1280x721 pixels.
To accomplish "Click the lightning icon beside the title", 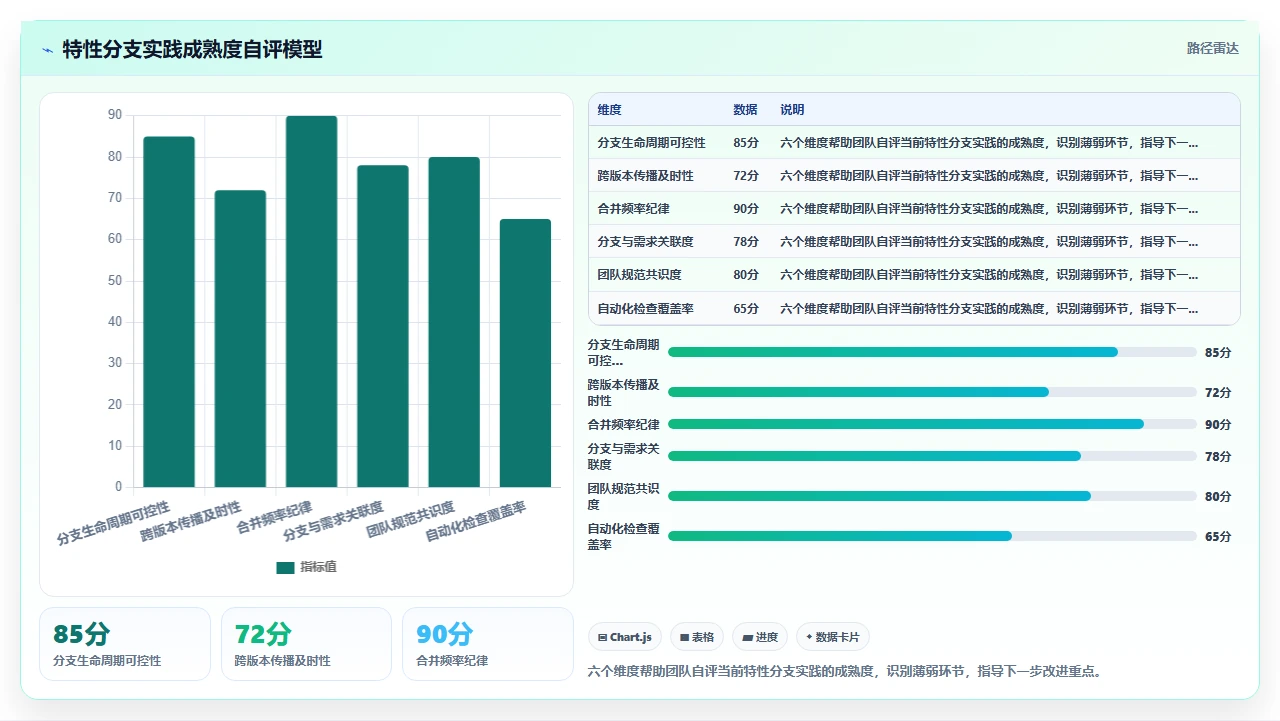I will (x=47, y=49).
